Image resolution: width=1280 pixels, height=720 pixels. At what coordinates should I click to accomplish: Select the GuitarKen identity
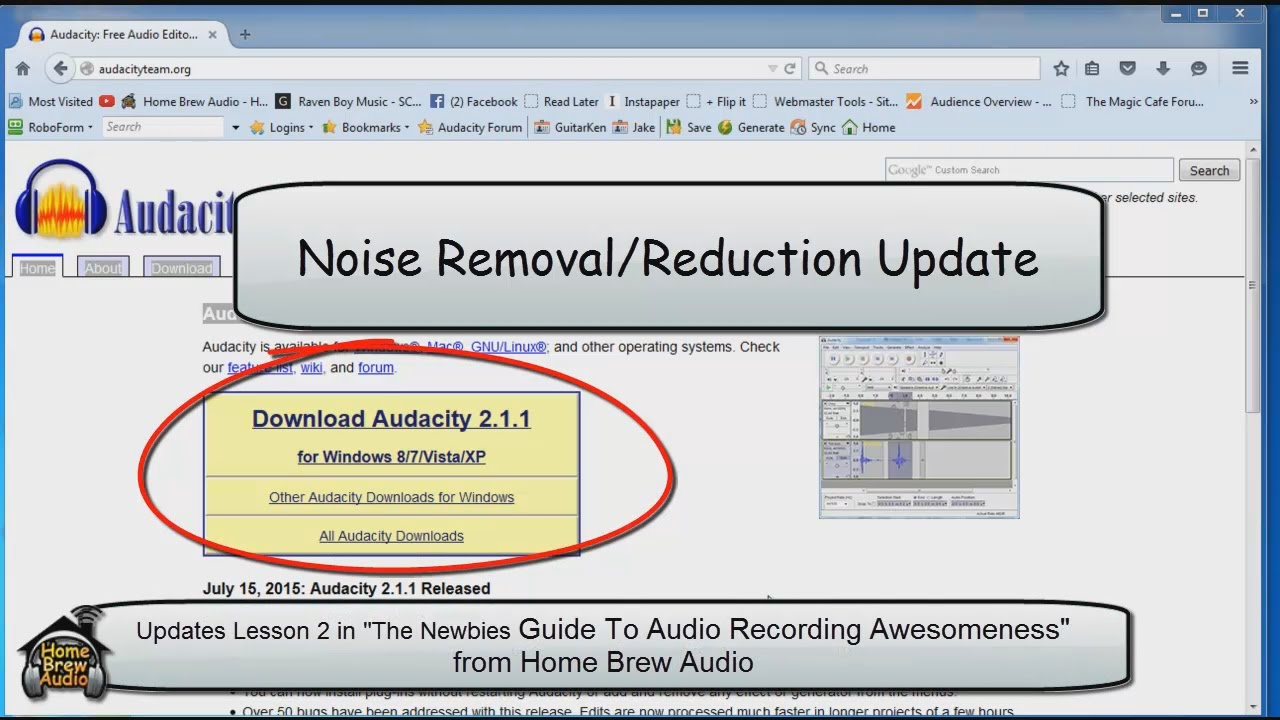pyautogui.click(x=570, y=127)
